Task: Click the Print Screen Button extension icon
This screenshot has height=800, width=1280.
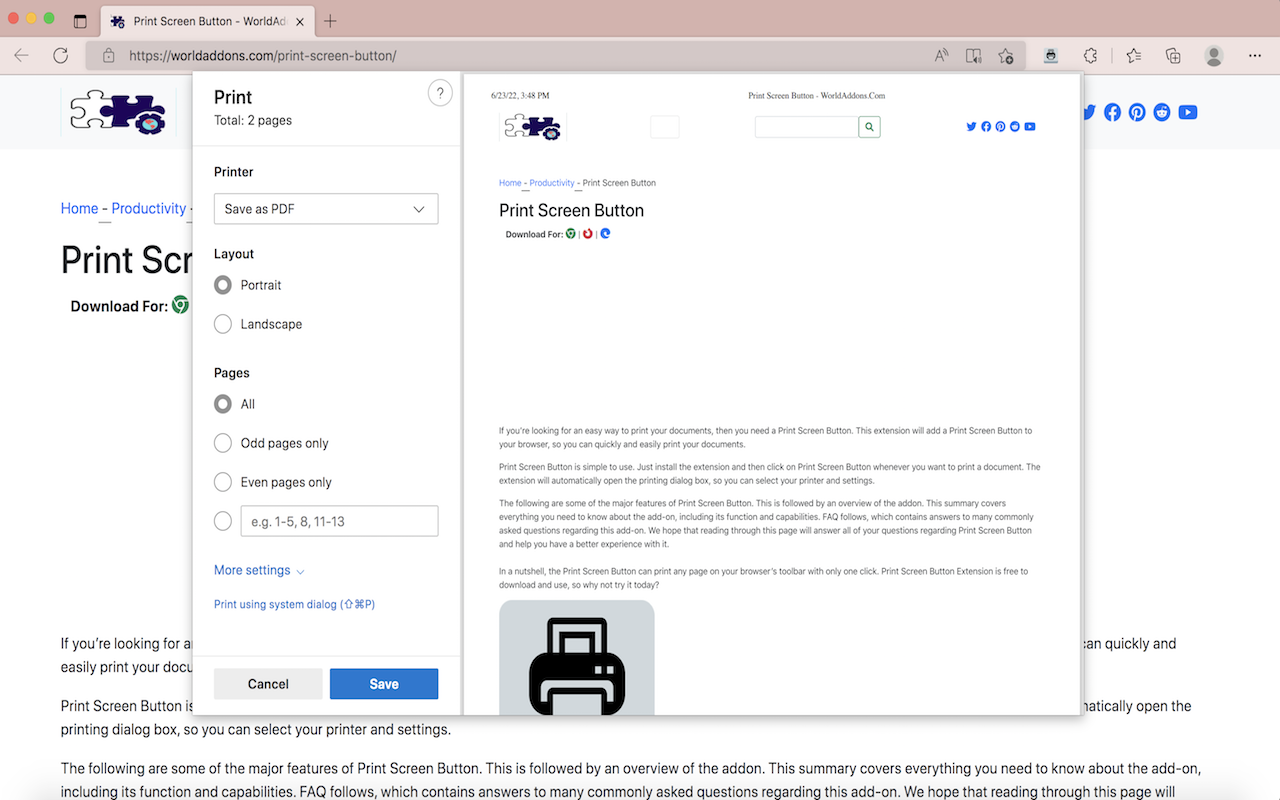Action: tap(1051, 56)
